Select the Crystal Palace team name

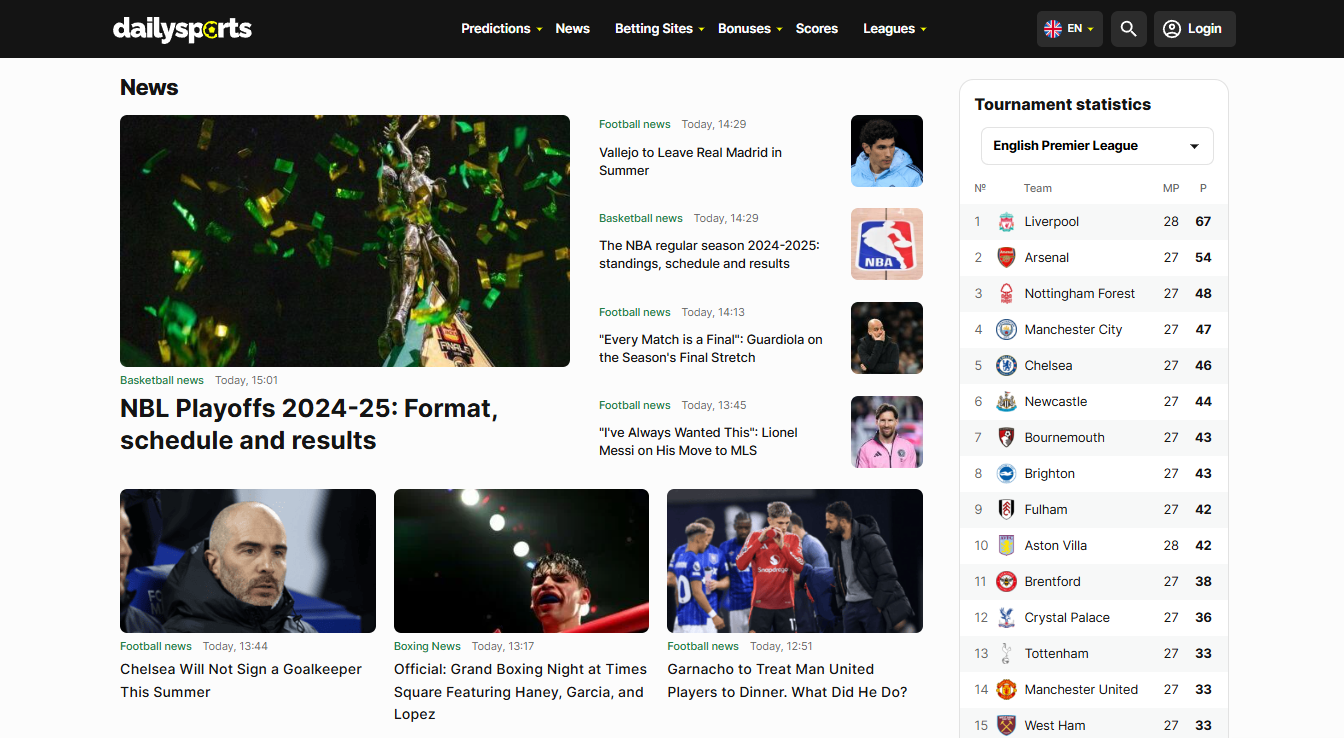(1067, 618)
